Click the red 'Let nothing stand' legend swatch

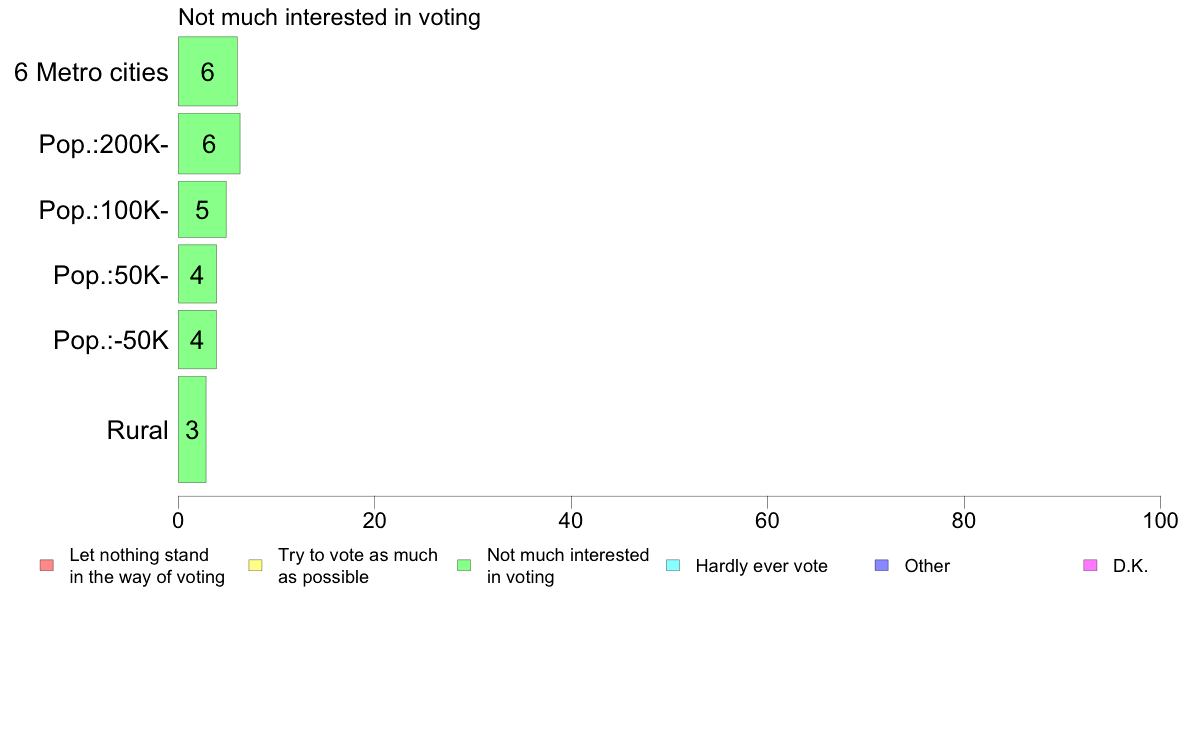[x=47, y=565]
